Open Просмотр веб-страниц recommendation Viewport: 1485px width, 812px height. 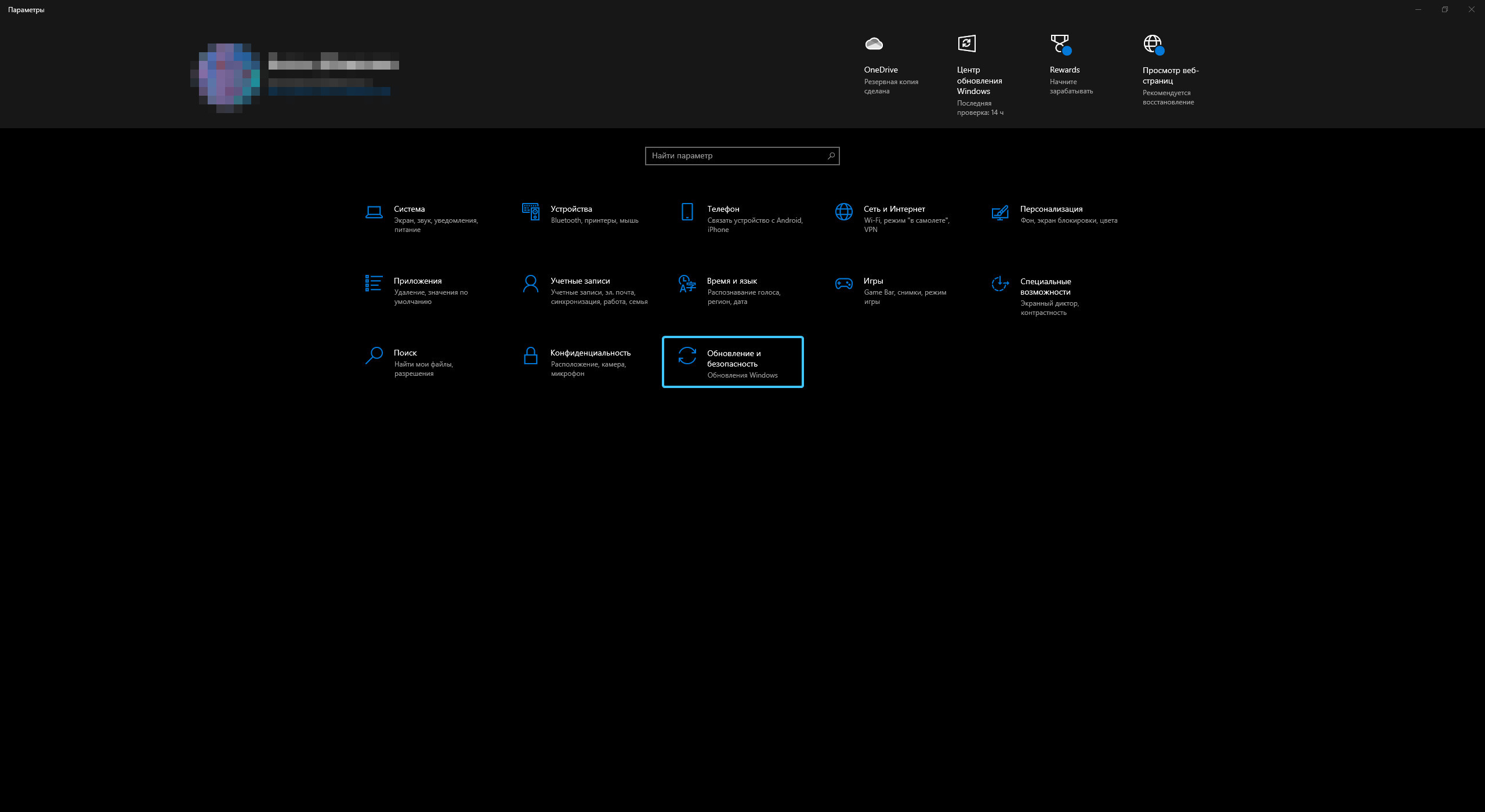tap(1153, 44)
